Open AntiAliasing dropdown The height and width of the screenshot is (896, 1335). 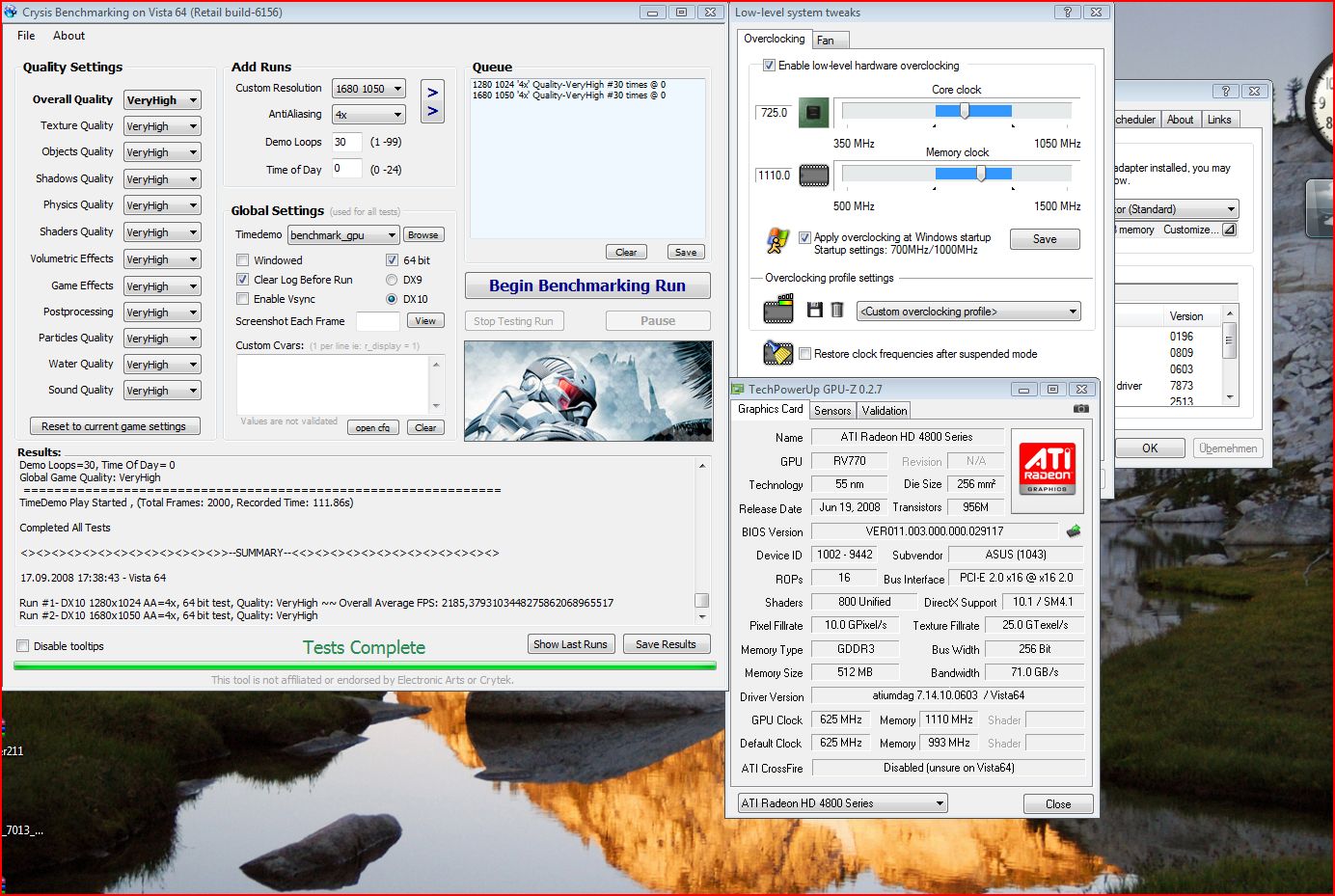point(368,115)
